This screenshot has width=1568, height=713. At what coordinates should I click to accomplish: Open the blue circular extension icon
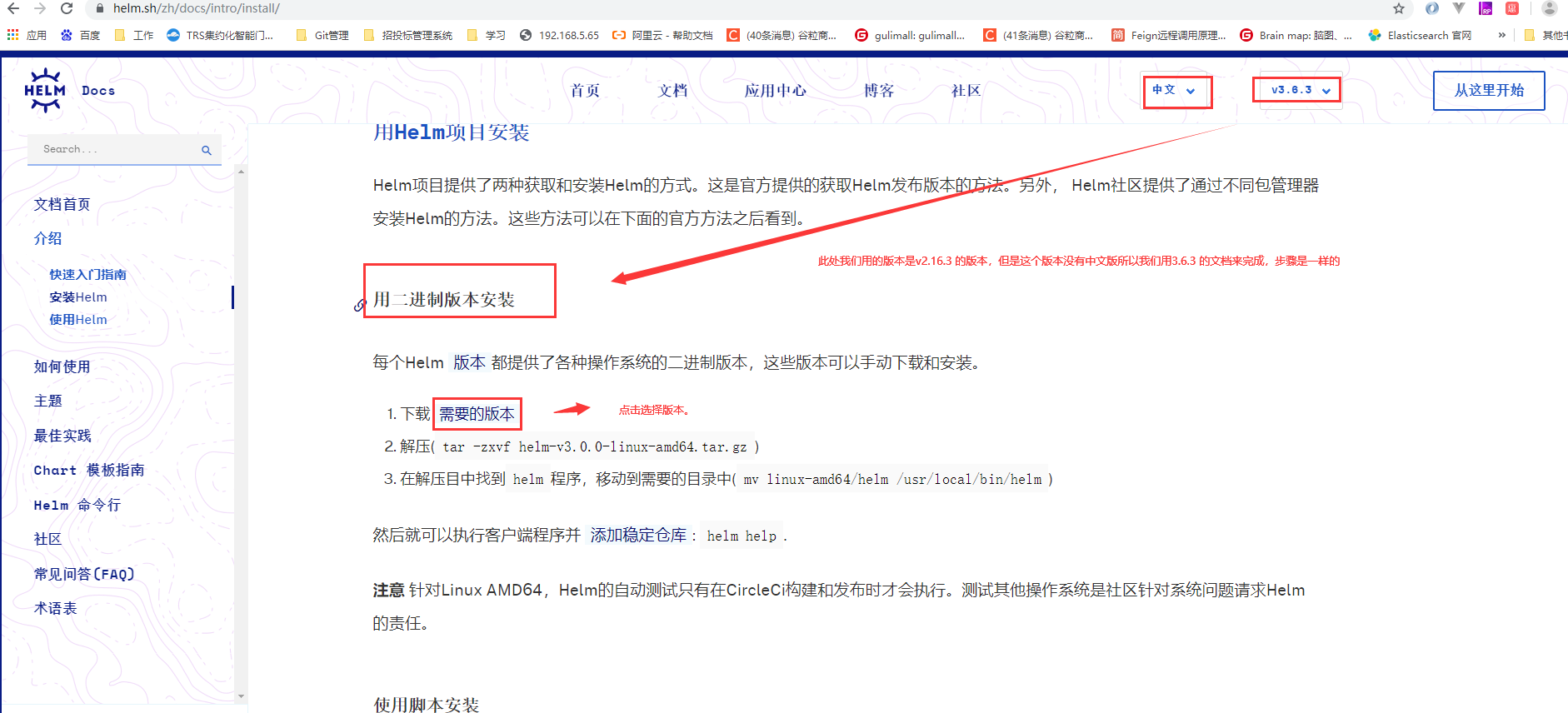[1432, 8]
